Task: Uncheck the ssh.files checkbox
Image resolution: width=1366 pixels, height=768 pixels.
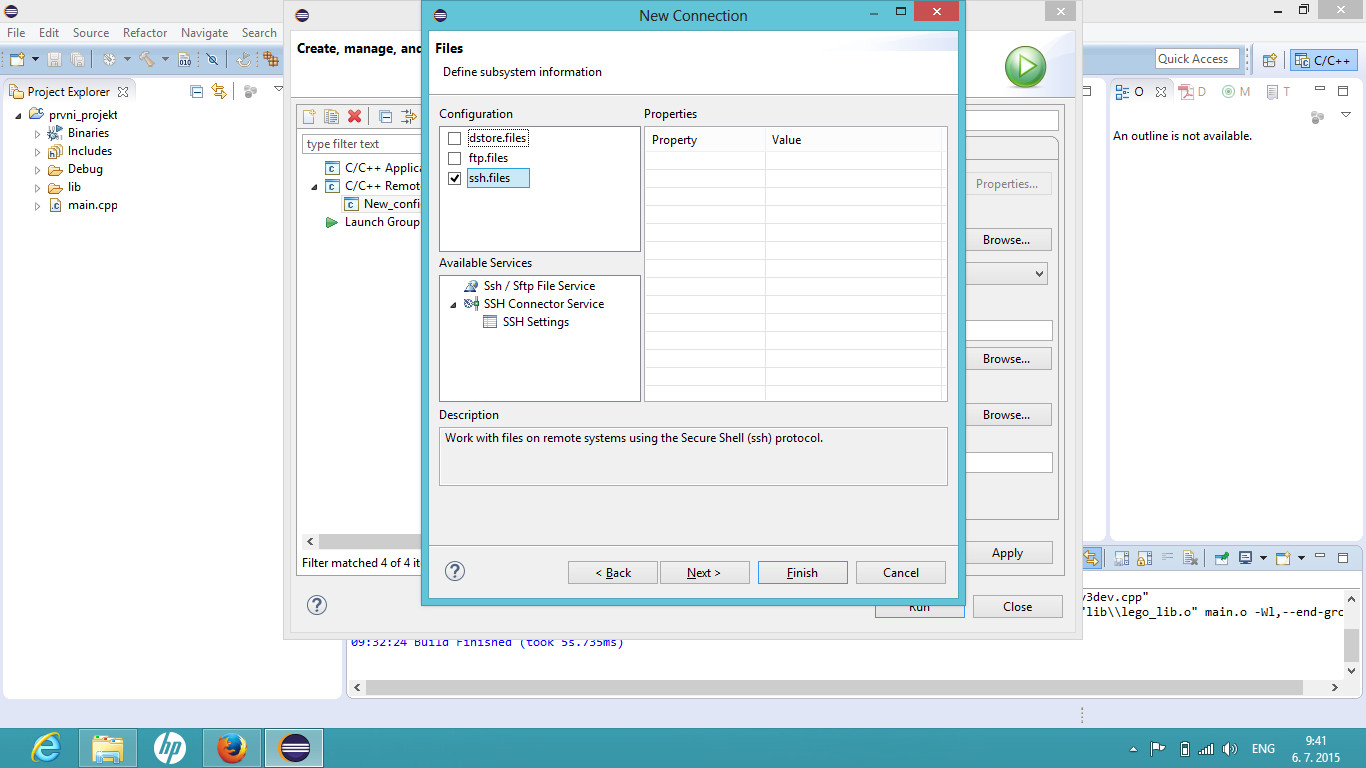Action: [x=455, y=178]
